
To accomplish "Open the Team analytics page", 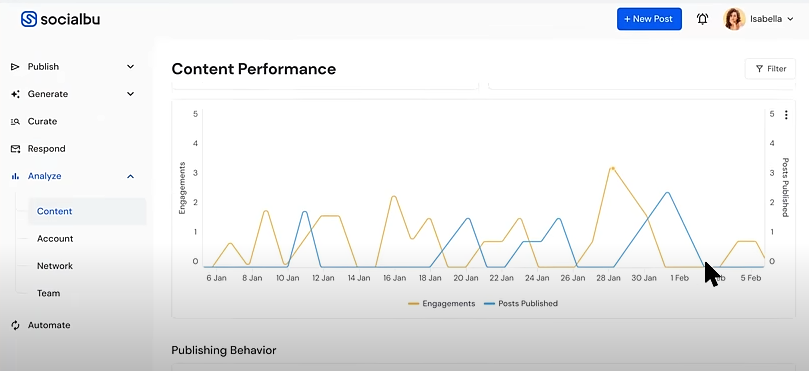I will 48,293.
